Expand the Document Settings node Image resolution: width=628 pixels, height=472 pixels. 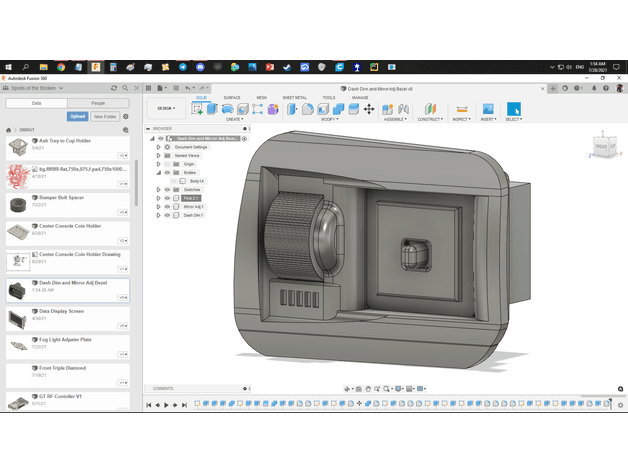pyautogui.click(x=159, y=147)
